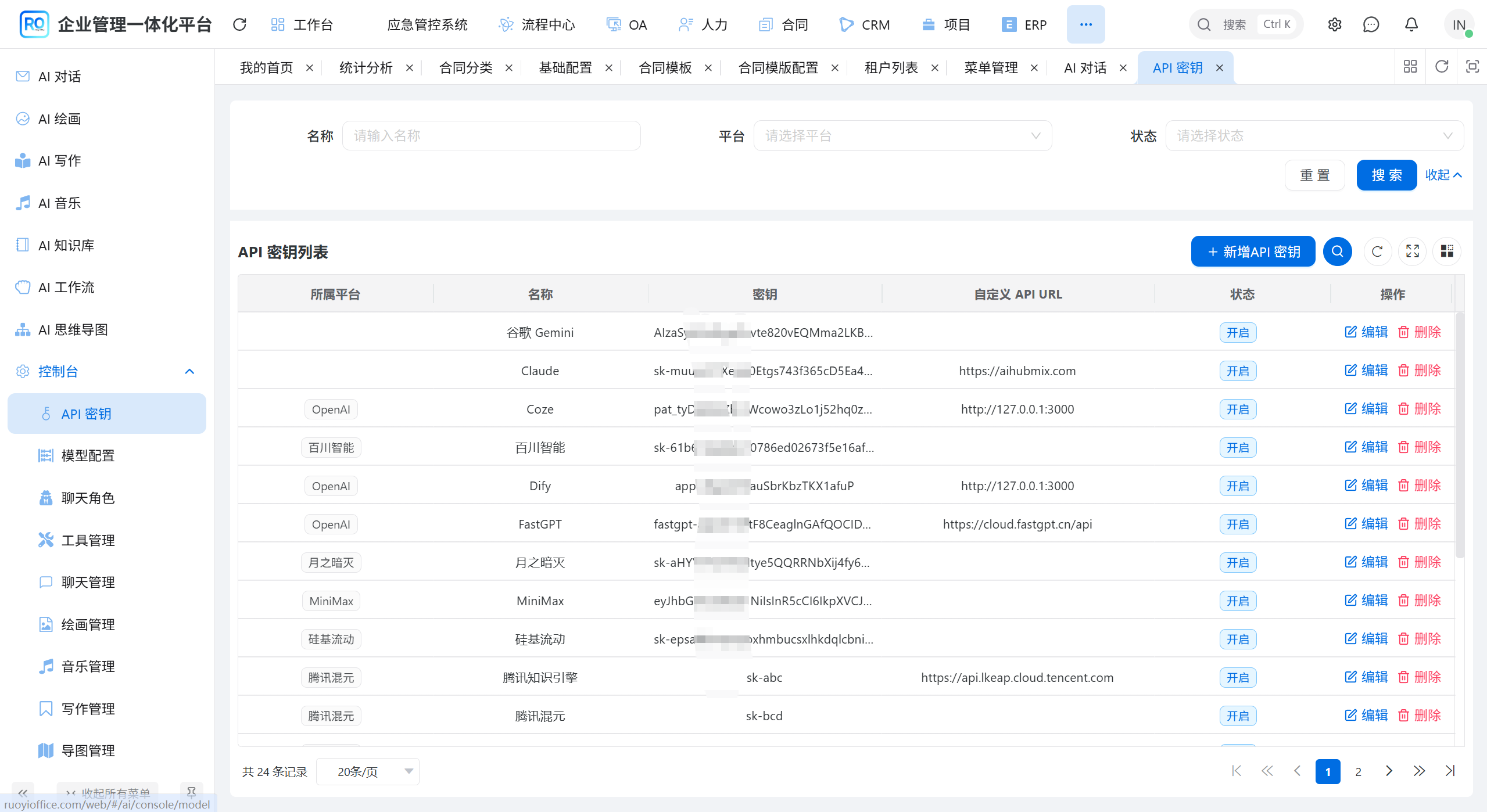Jump forward pages with double arrow

(1419, 771)
